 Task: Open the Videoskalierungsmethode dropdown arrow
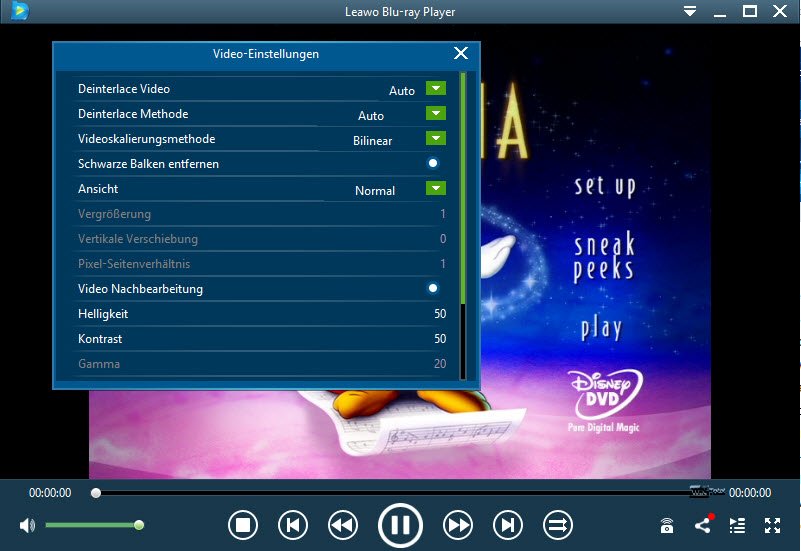pyautogui.click(x=436, y=138)
